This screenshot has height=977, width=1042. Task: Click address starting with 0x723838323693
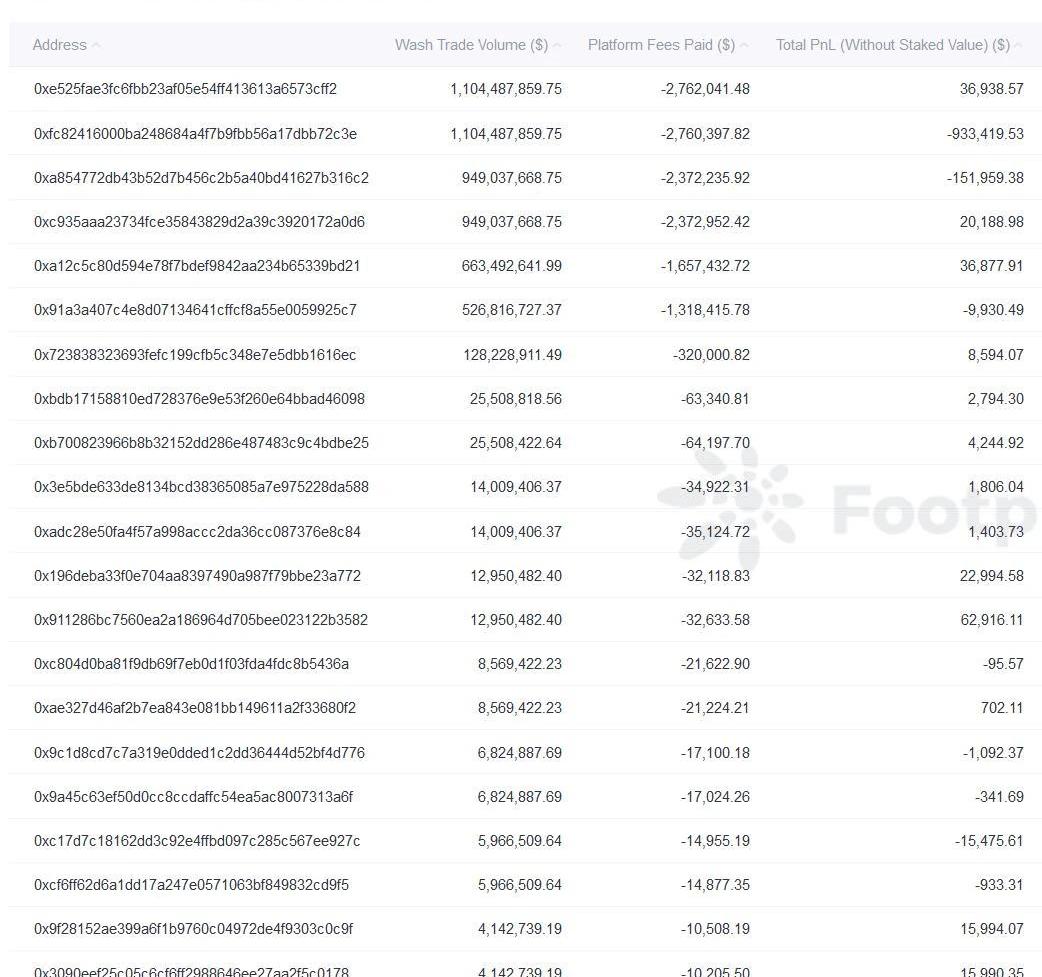195,355
